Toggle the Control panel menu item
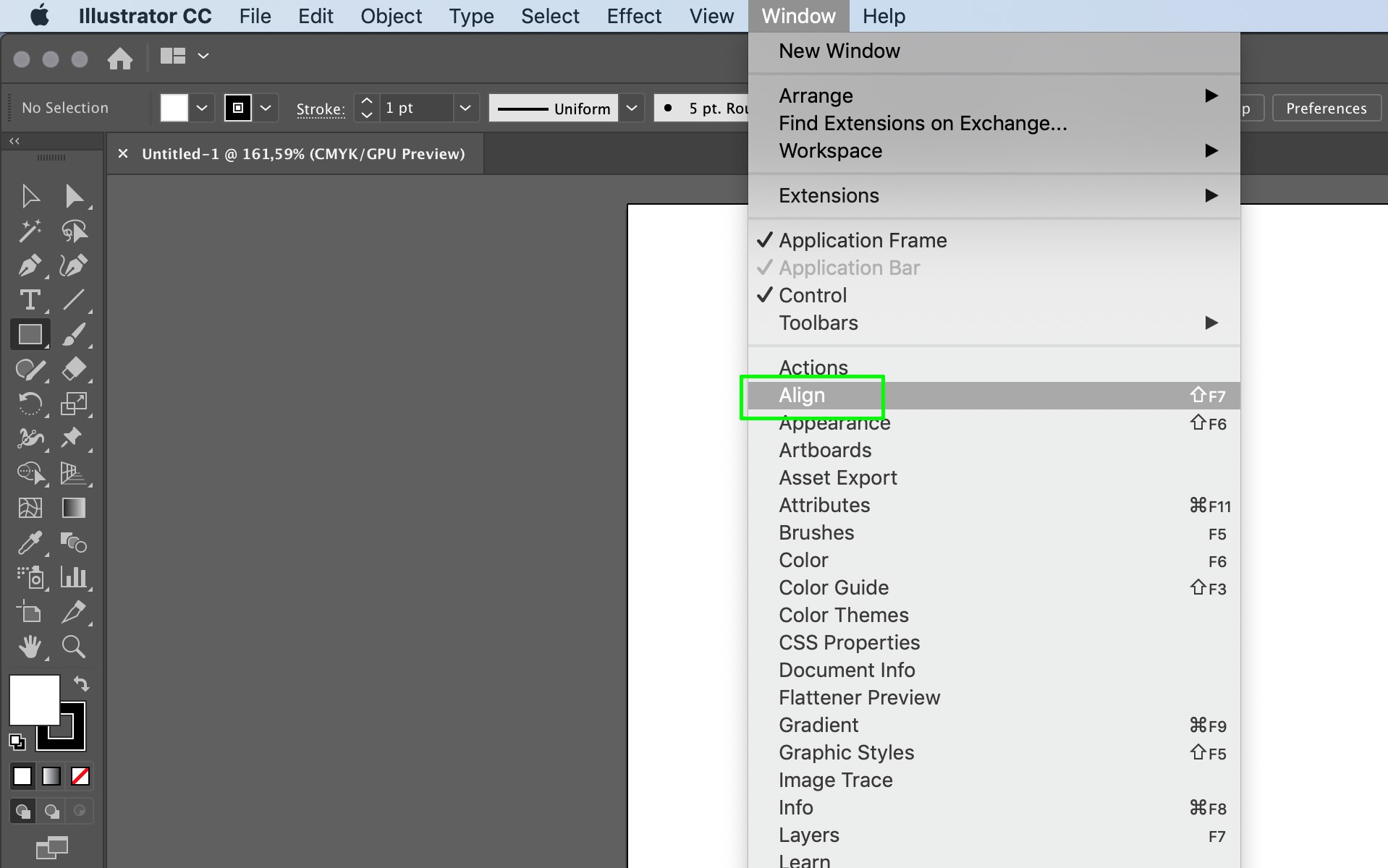The height and width of the screenshot is (868, 1388). tap(812, 295)
